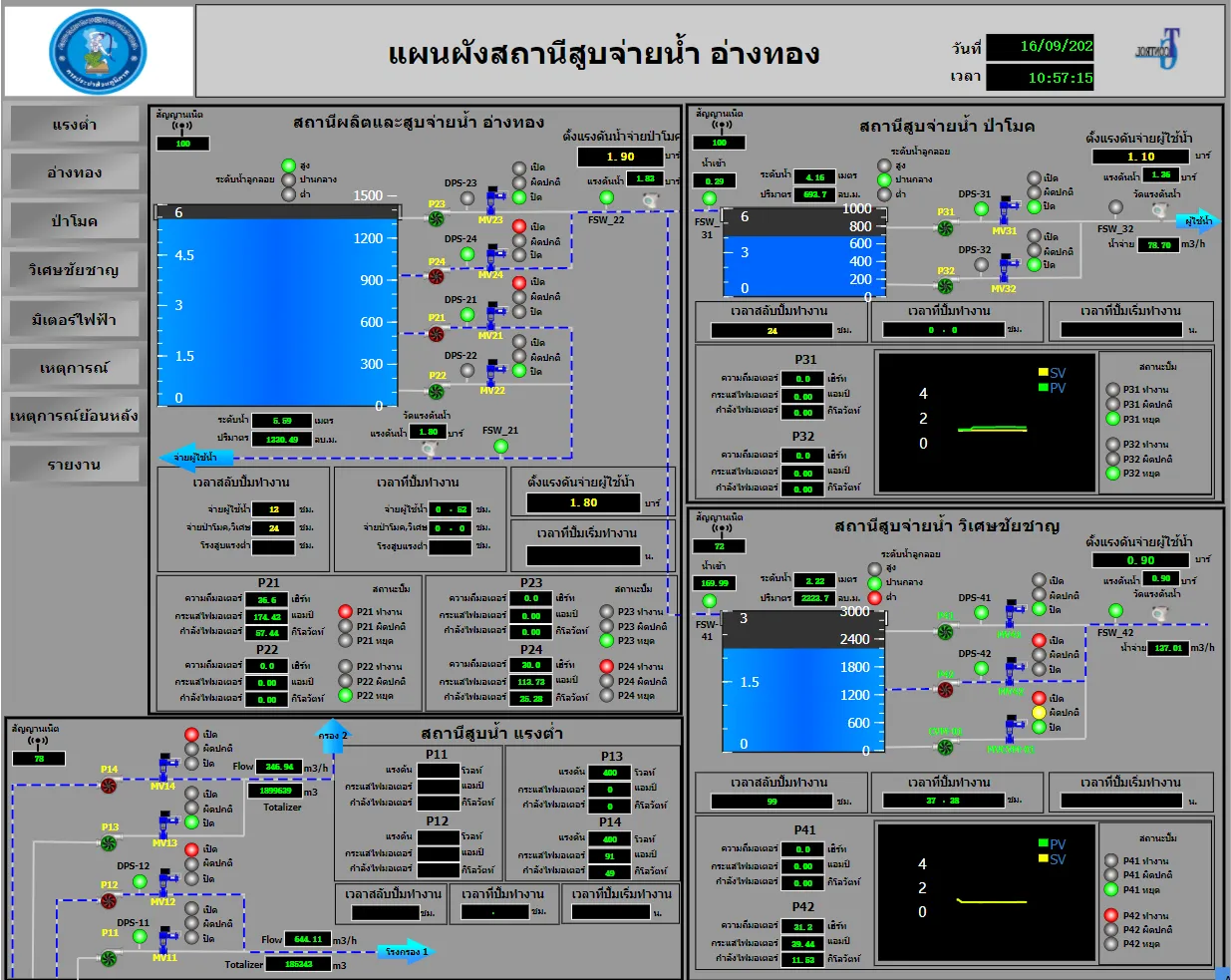Click the MV31 valve icon

[x=1009, y=212]
